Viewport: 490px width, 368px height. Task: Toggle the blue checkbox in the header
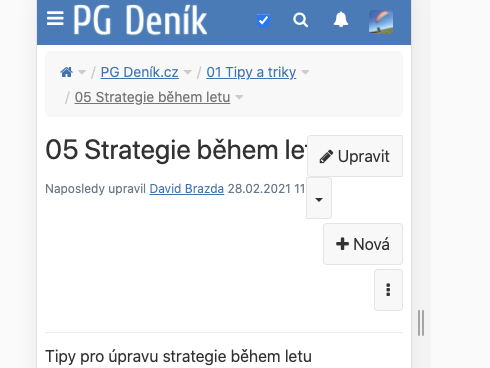tap(263, 20)
